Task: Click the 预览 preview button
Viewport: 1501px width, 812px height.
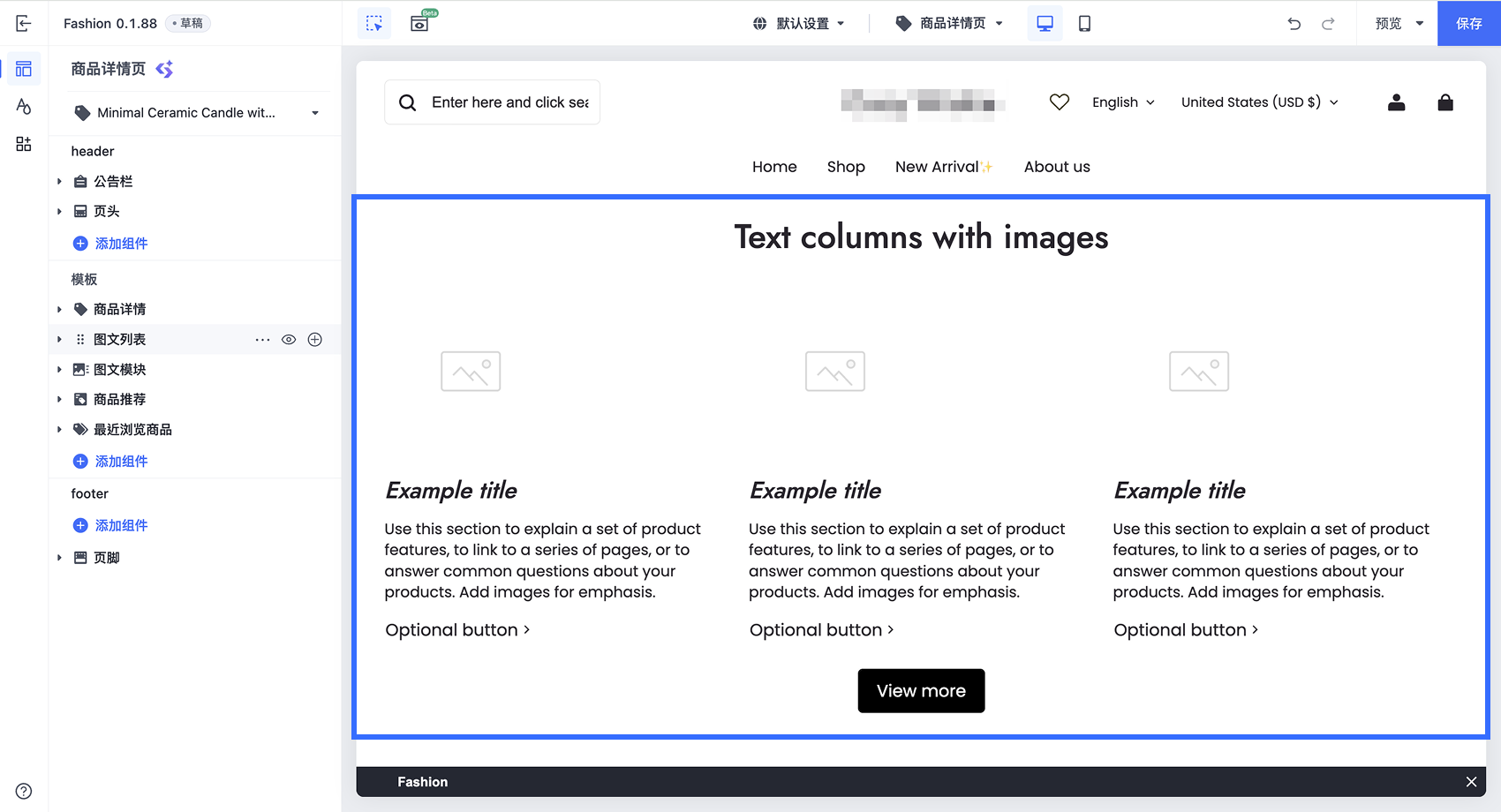Action: (1388, 24)
